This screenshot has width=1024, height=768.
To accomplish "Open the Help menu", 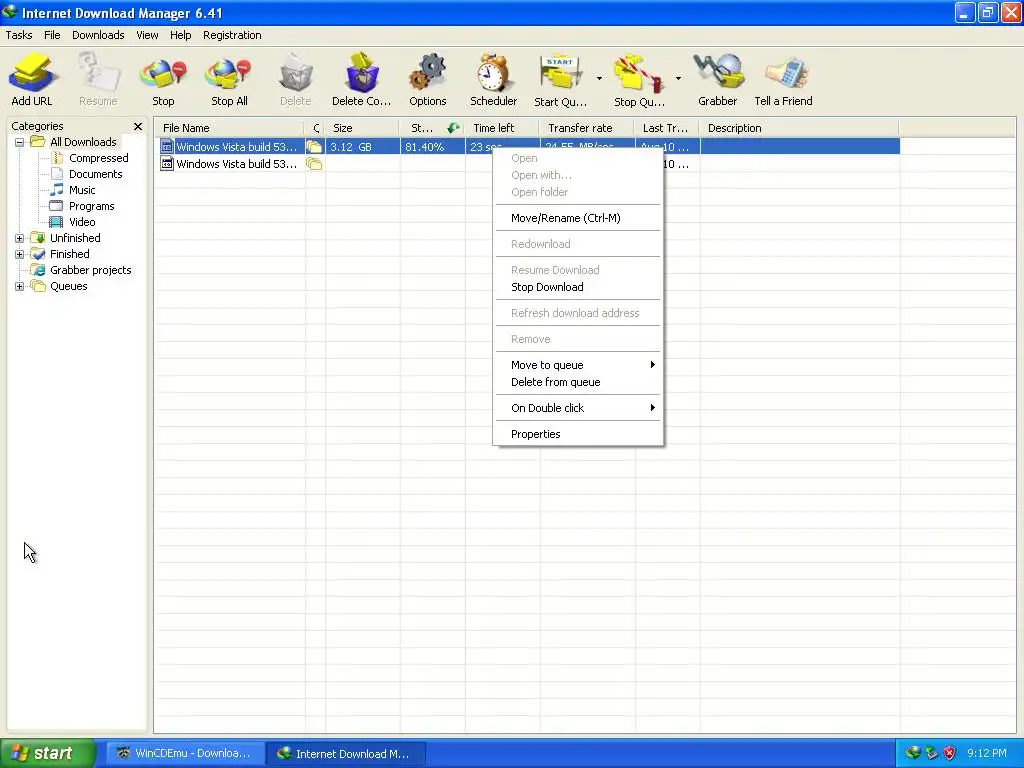I will [181, 35].
